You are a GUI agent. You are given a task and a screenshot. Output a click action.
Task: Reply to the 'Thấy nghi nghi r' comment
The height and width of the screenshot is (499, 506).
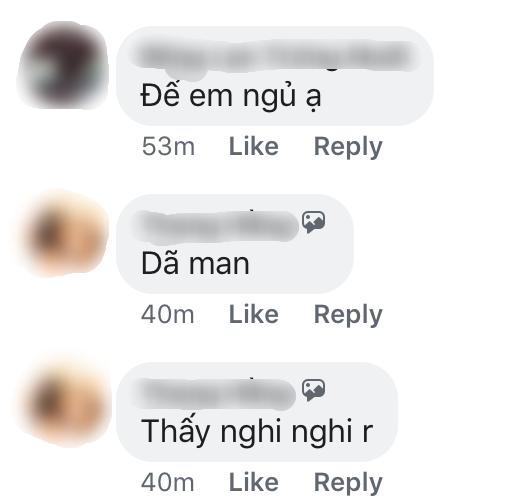pyautogui.click(x=348, y=483)
